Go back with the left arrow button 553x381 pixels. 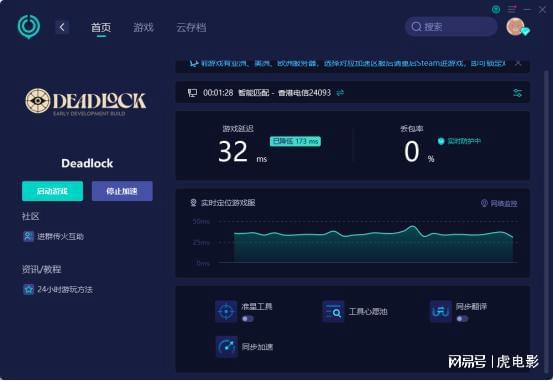[62, 27]
